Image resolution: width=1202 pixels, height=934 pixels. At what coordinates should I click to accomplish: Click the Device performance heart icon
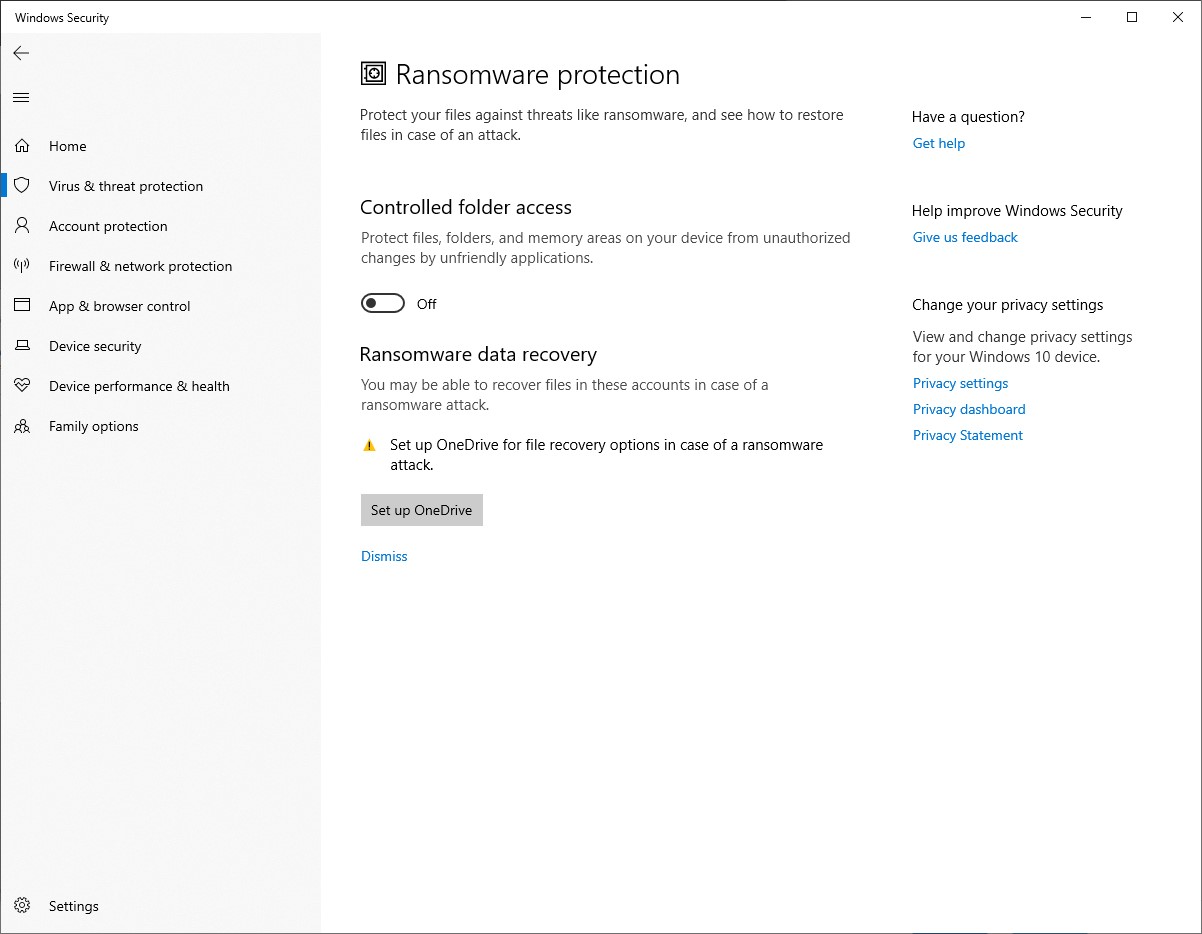pos(22,386)
